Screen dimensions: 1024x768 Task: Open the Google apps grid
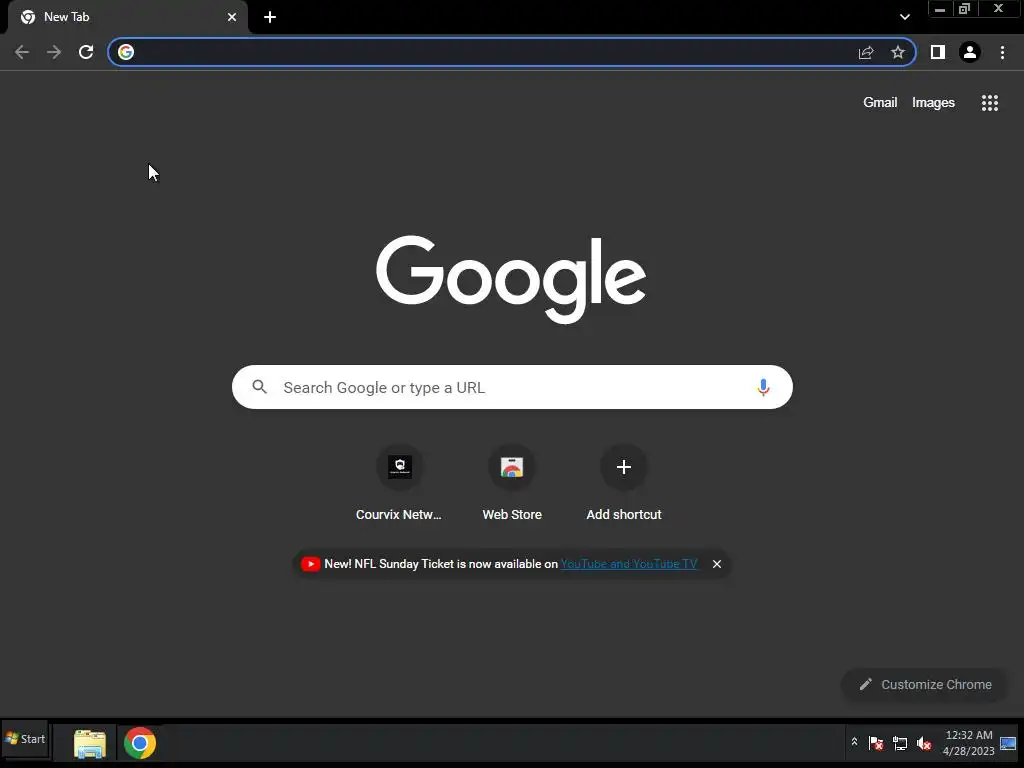[990, 103]
